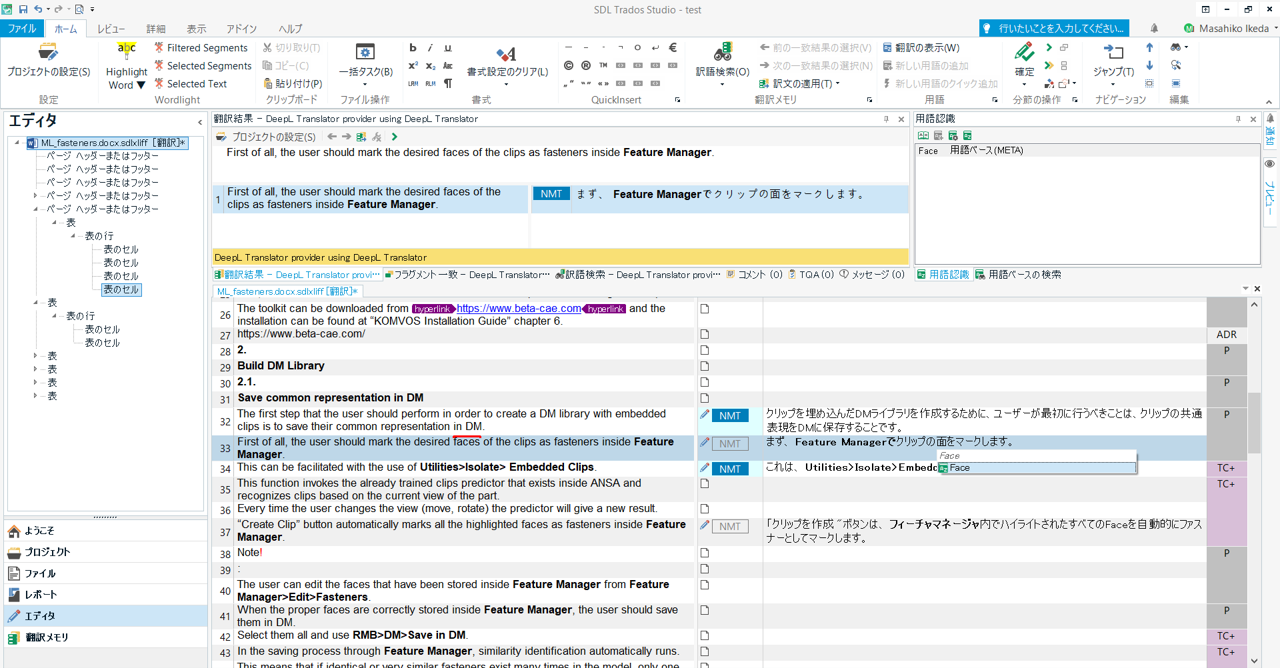The image size is (1280, 668).
Task: Switch to the コメント (0) tab
Action: [755, 274]
